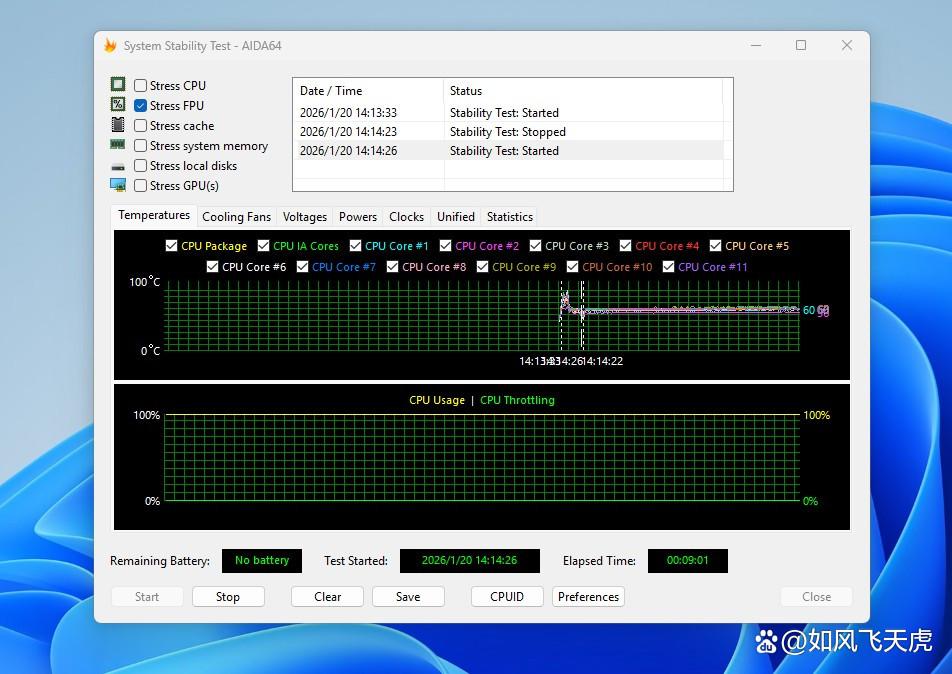
Task: Click the No battery status field
Action: coord(262,560)
